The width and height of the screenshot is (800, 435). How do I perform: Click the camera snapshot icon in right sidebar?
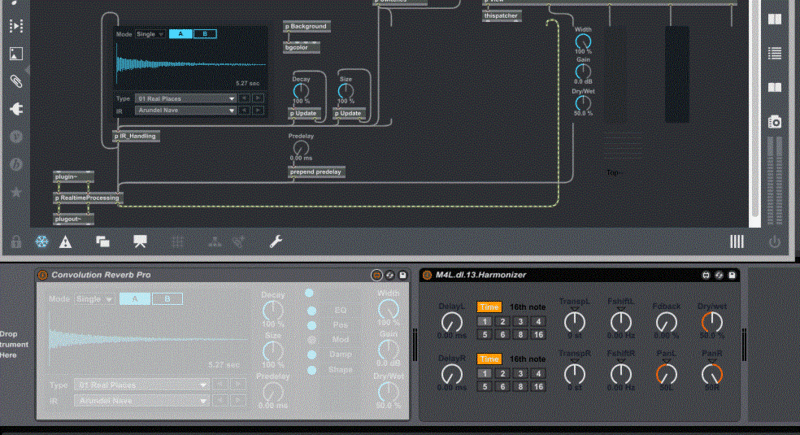tap(774, 121)
